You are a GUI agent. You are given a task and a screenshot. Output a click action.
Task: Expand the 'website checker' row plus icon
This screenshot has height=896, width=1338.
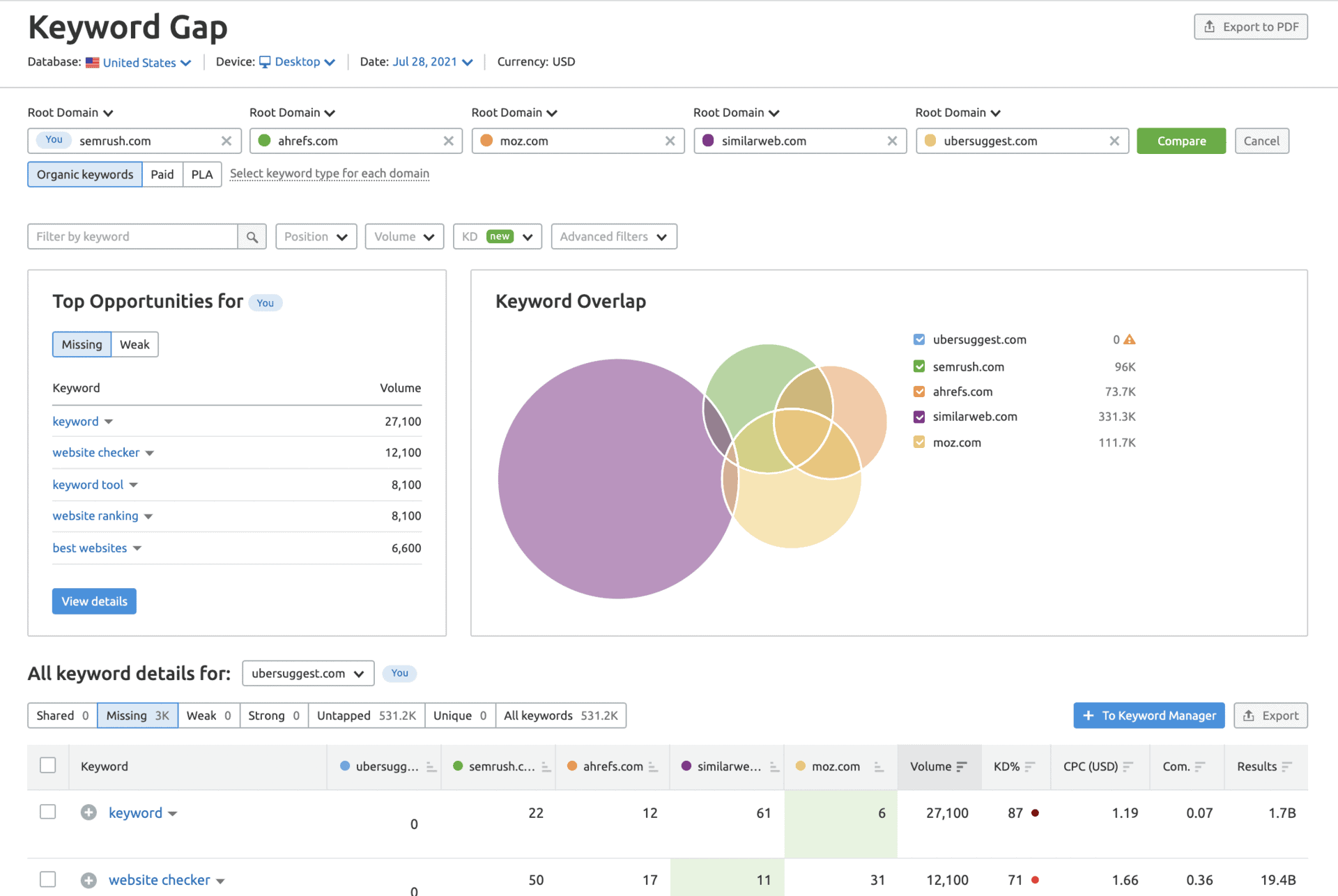tap(89, 880)
